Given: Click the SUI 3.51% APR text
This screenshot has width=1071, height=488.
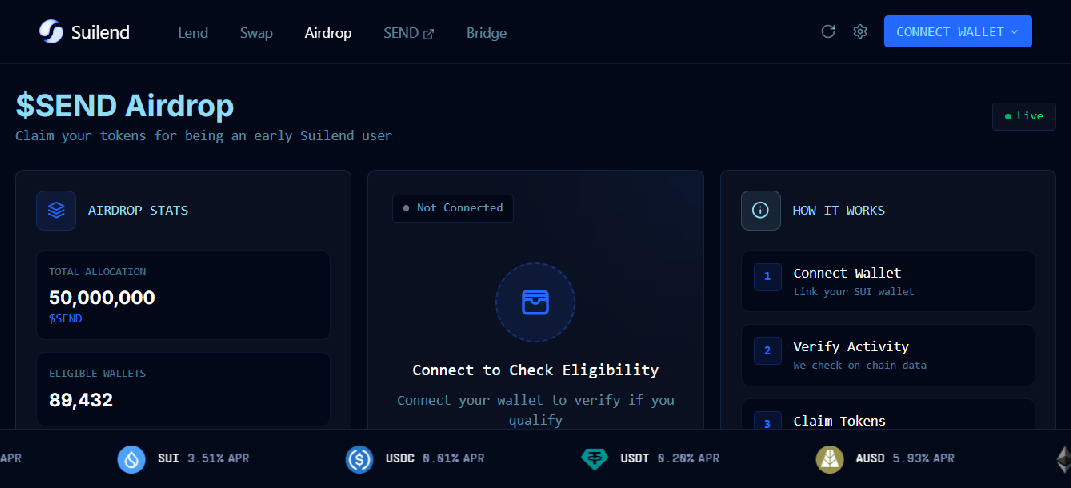Looking at the screenshot, I should (204, 458).
